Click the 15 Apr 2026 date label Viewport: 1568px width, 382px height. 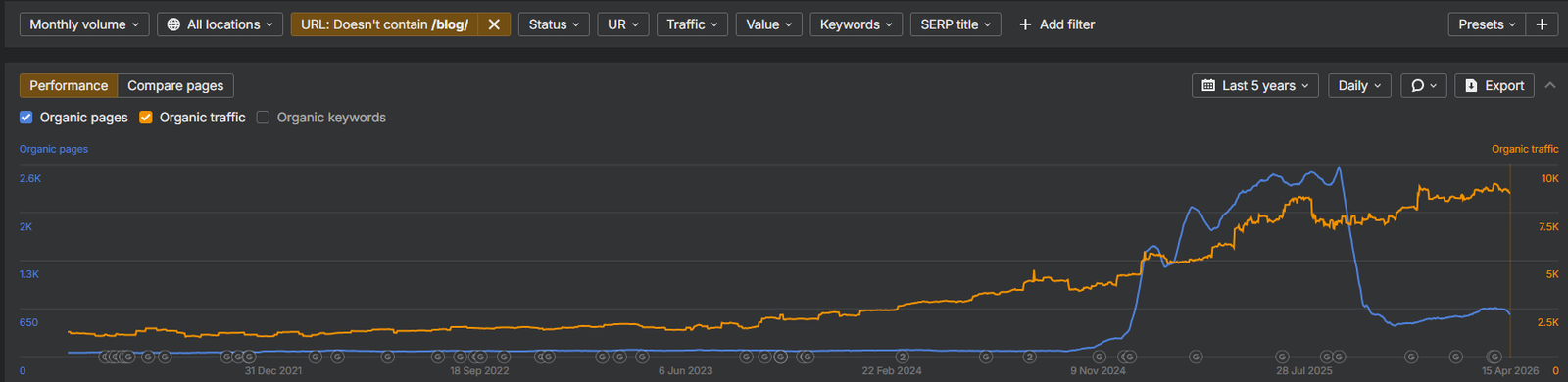pos(1510,371)
